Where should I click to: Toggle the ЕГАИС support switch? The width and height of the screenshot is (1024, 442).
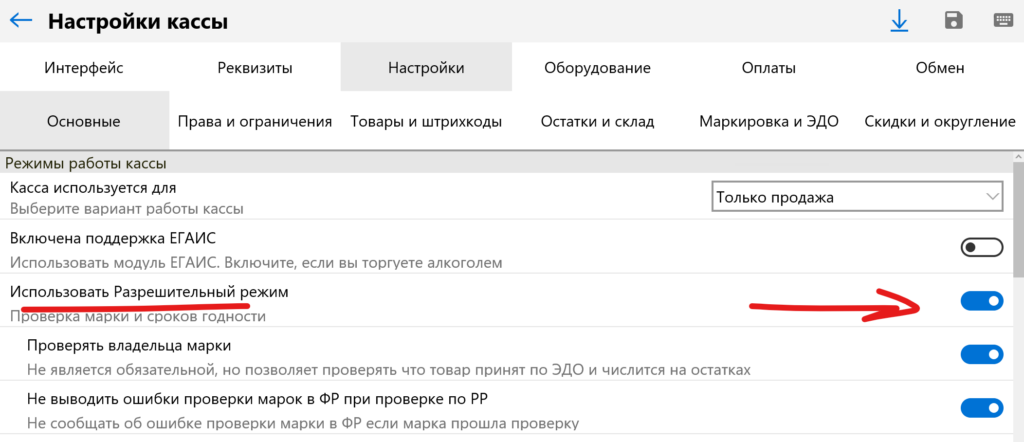point(981,247)
